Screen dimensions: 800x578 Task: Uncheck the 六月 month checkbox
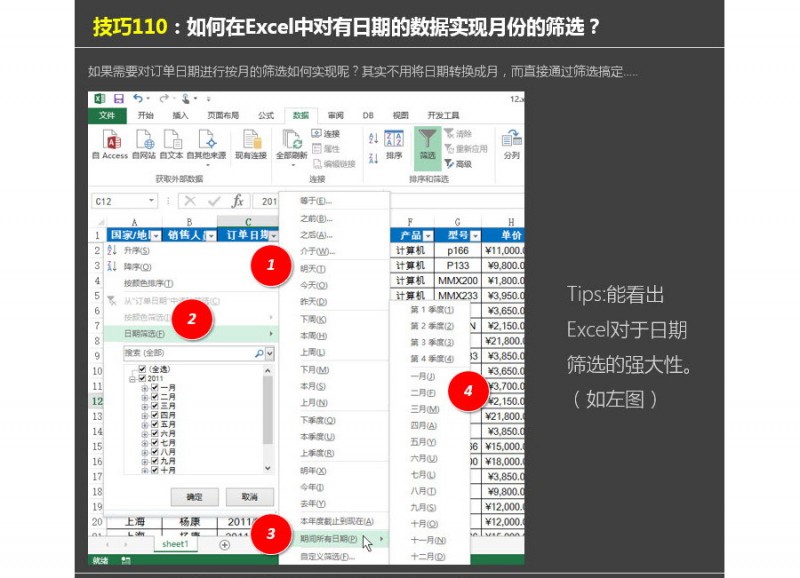pyautogui.click(x=155, y=434)
